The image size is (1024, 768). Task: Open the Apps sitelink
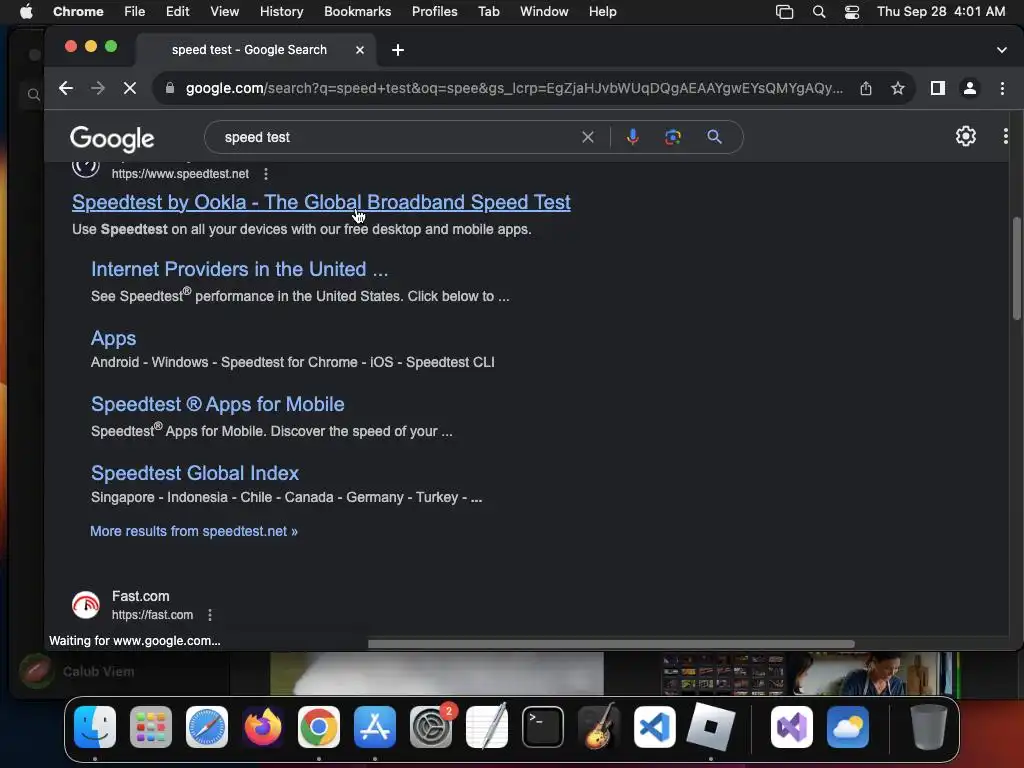pos(114,338)
